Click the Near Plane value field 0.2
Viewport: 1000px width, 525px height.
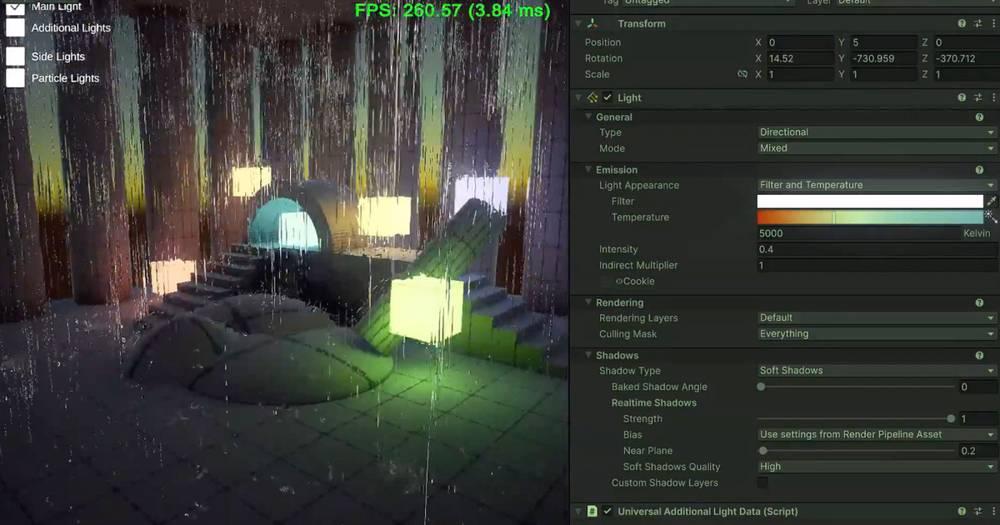978,450
